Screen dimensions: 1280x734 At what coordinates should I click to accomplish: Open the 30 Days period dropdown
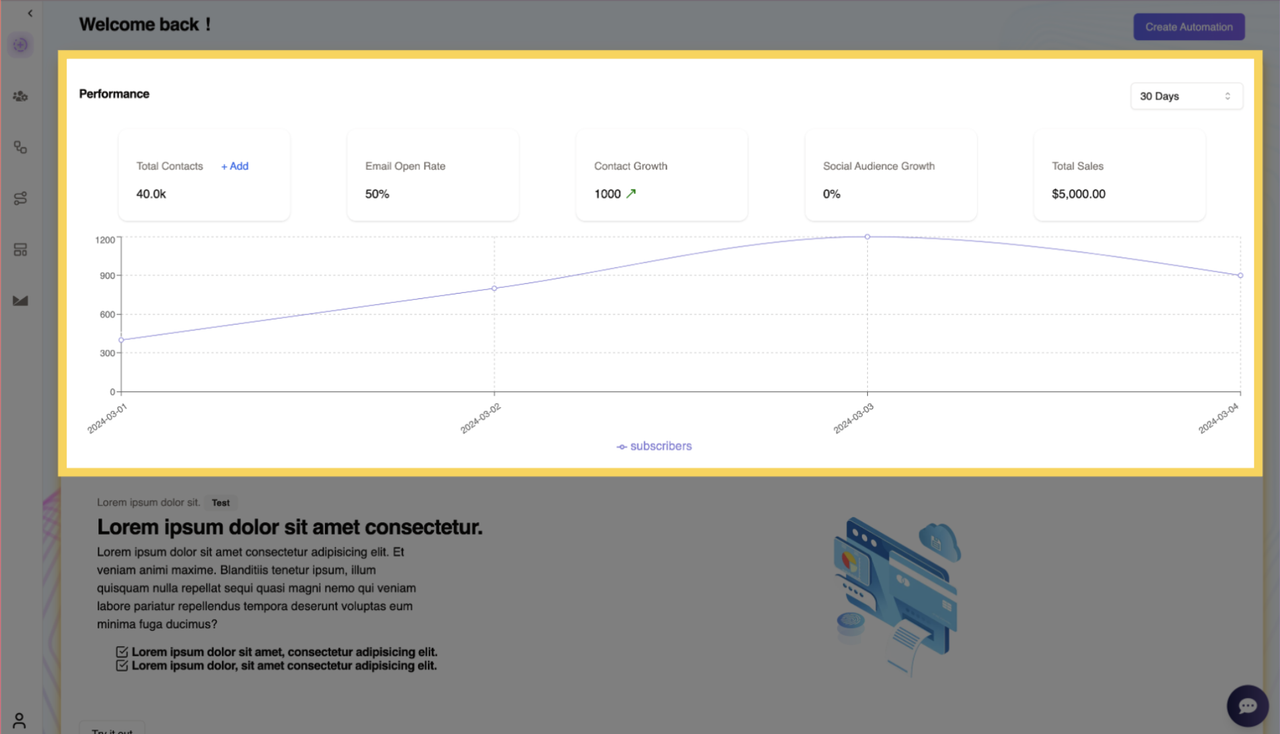(1186, 96)
